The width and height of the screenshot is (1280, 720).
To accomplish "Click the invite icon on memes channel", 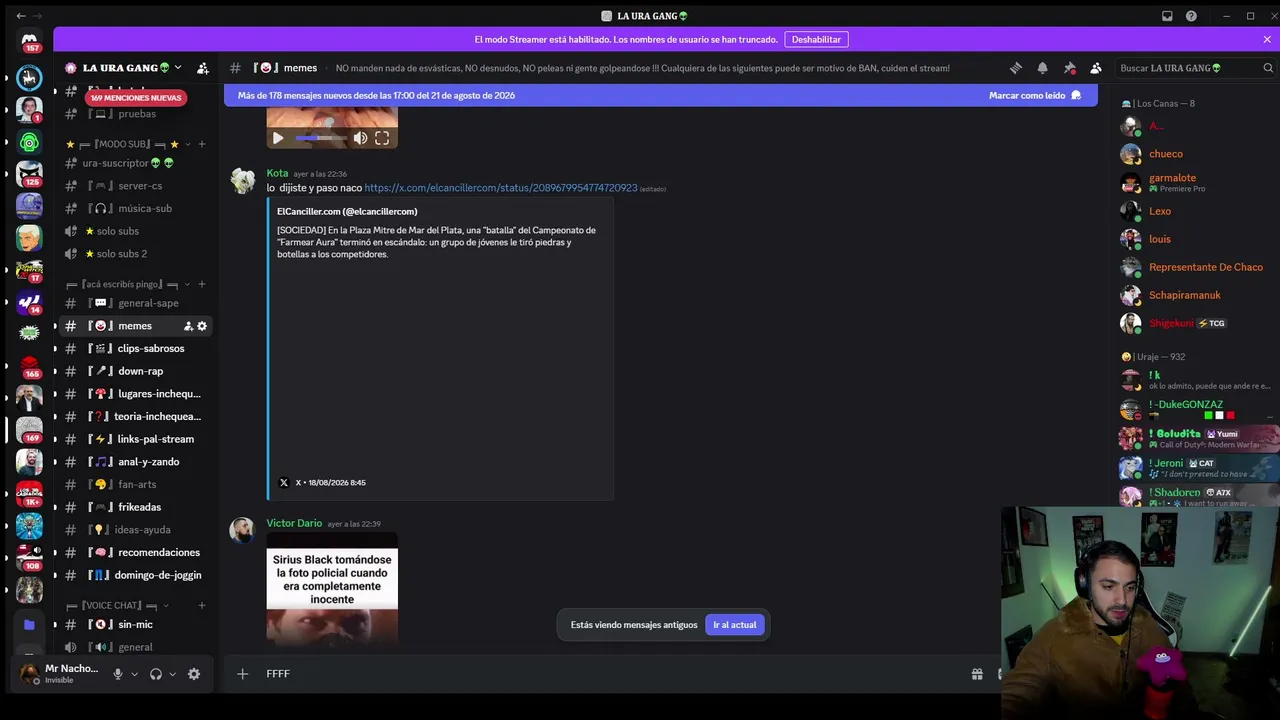I will 188,326.
